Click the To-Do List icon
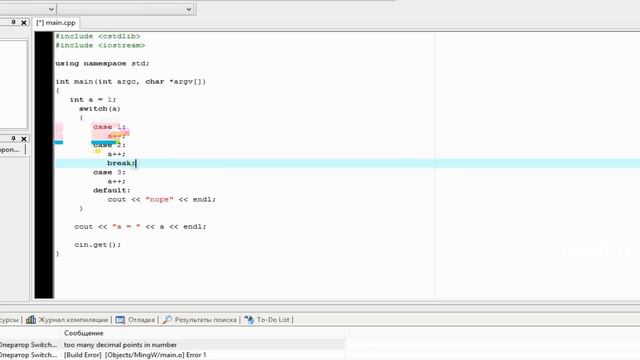Screen dimensions: 640x360 tap(249, 320)
